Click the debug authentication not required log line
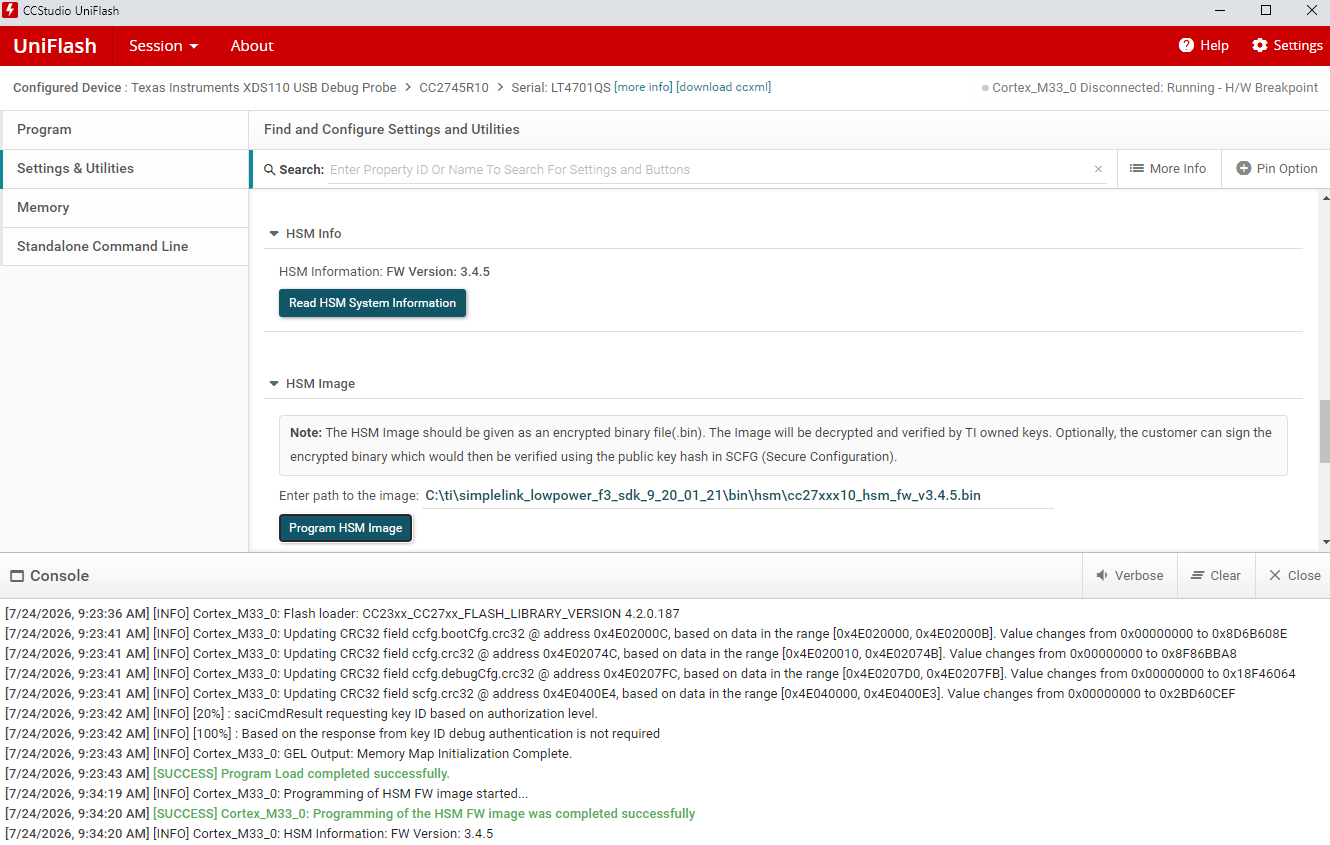The height and width of the screenshot is (845, 1330). [x=332, y=734]
